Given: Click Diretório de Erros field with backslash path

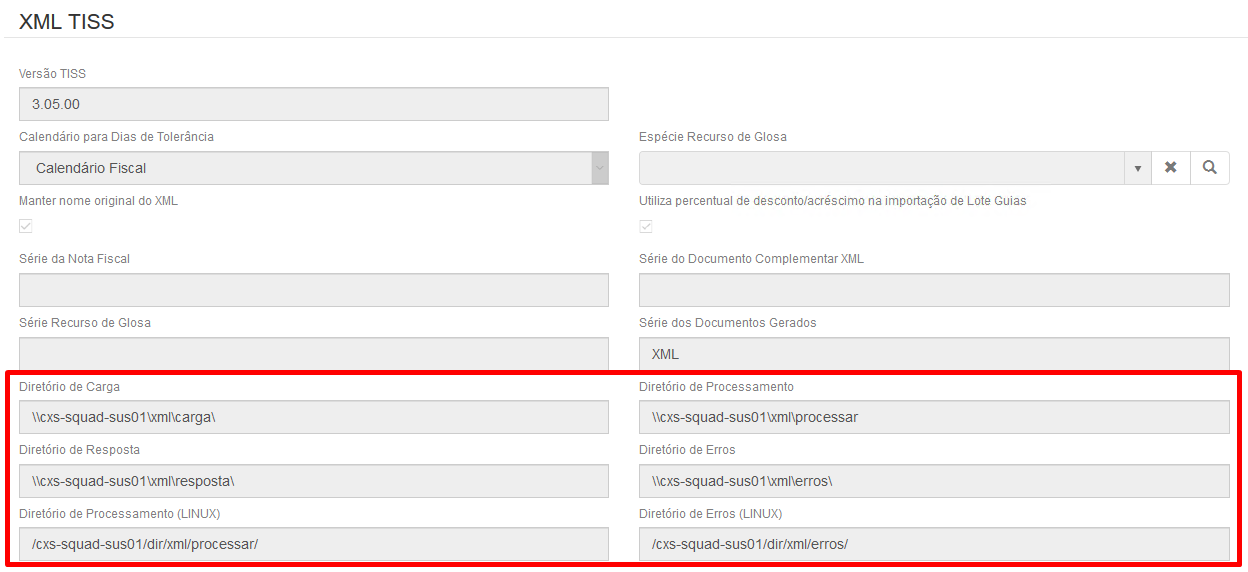Looking at the screenshot, I should pyautogui.click(x=934, y=481).
